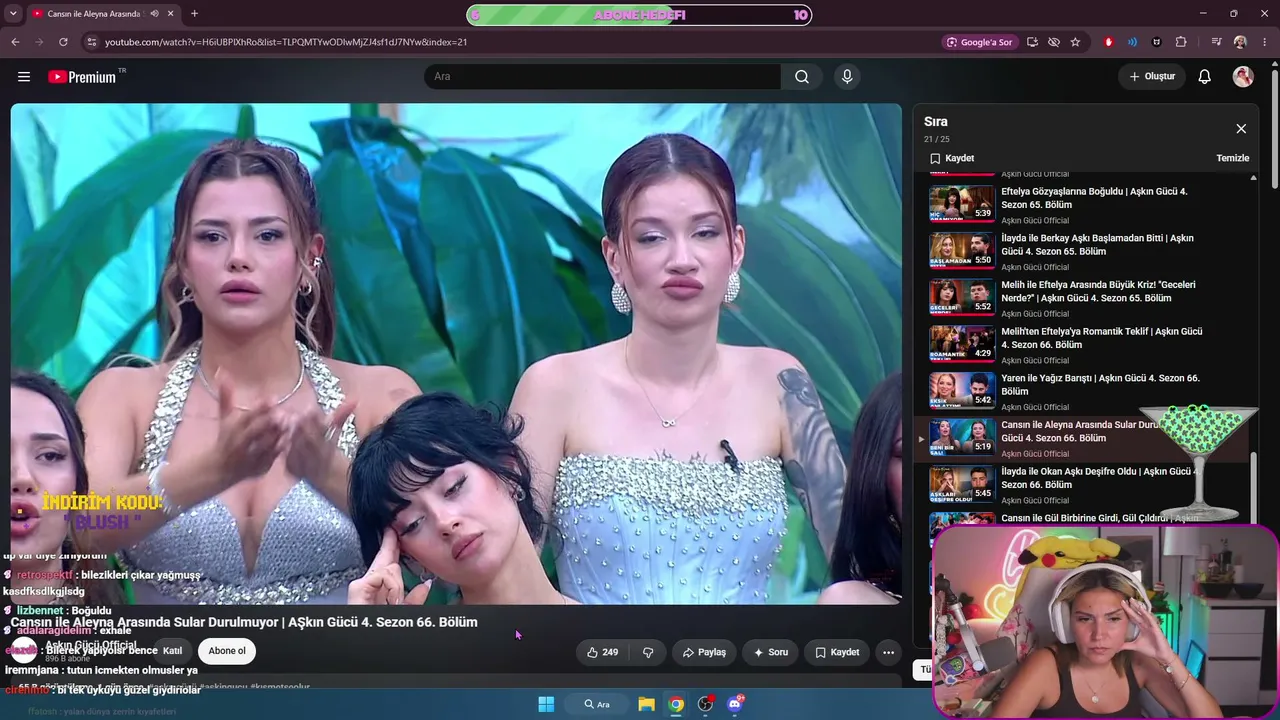Open the Chrome extensions puzzle icon

[x=1181, y=42]
